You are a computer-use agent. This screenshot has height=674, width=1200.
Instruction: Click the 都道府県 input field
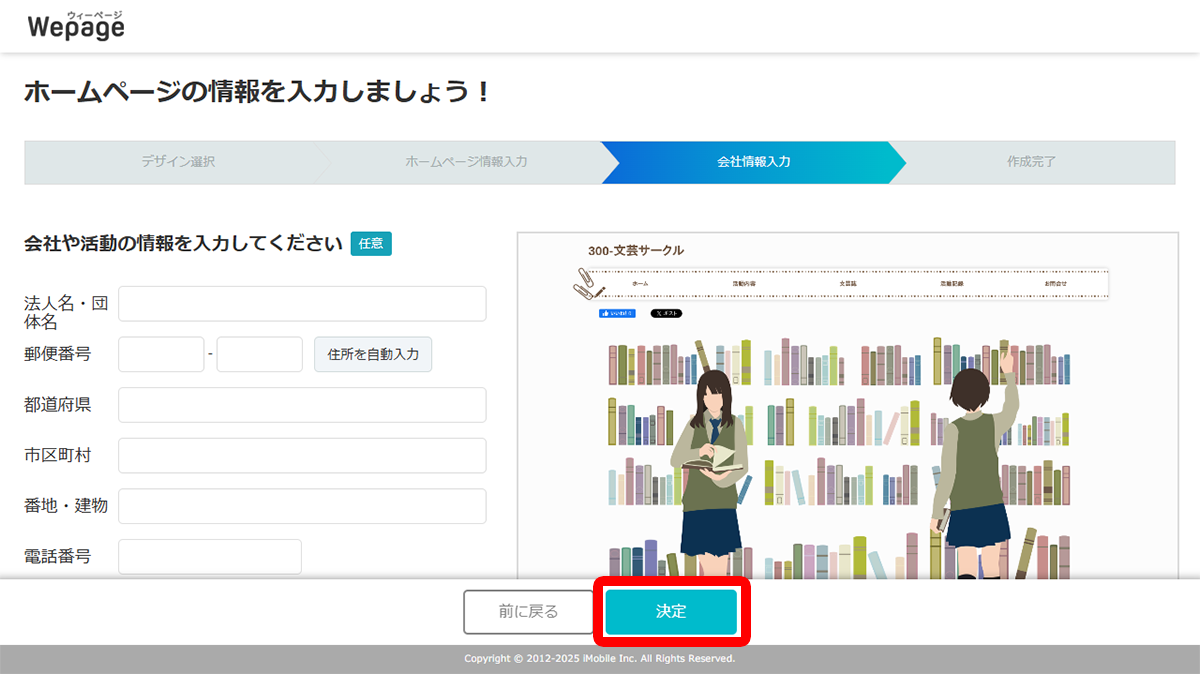(x=302, y=404)
